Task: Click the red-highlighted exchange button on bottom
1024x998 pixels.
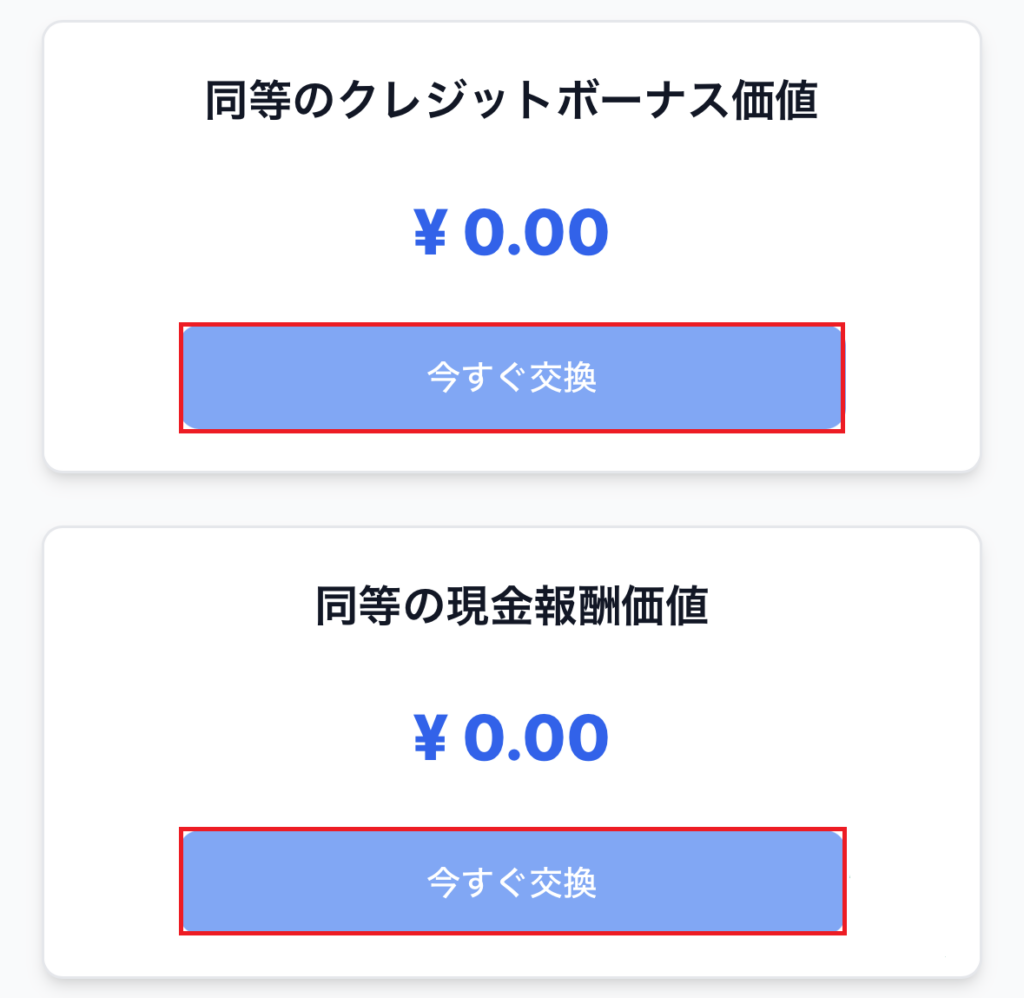Action: click(x=512, y=884)
